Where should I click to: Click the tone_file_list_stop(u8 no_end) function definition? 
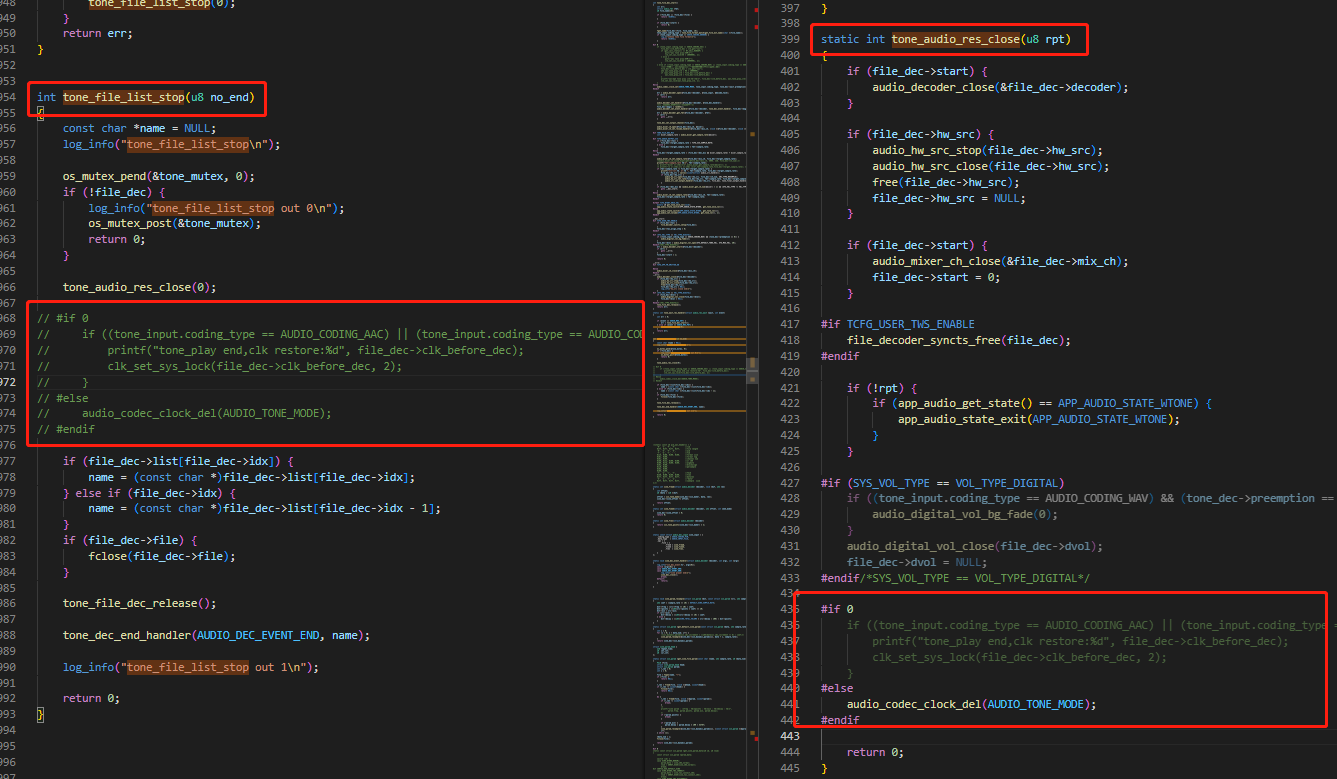[x=146, y=97]
